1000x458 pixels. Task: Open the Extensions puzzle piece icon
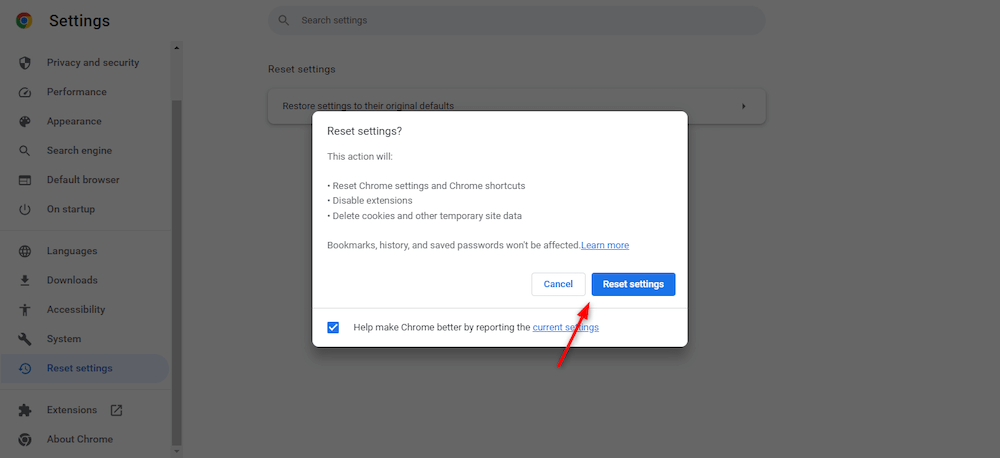pyautogui.click(x=25, y=410)
